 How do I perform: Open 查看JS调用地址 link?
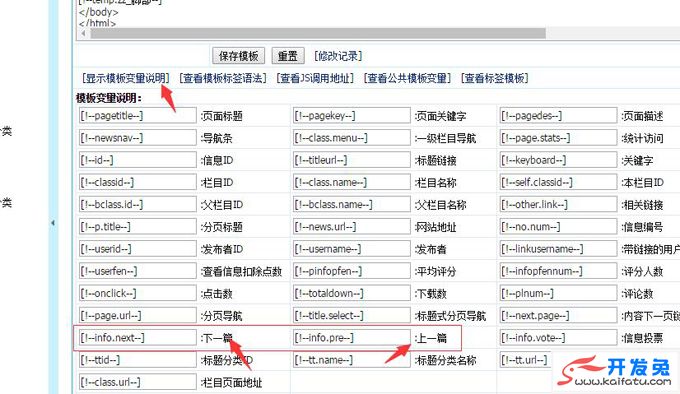315,78
